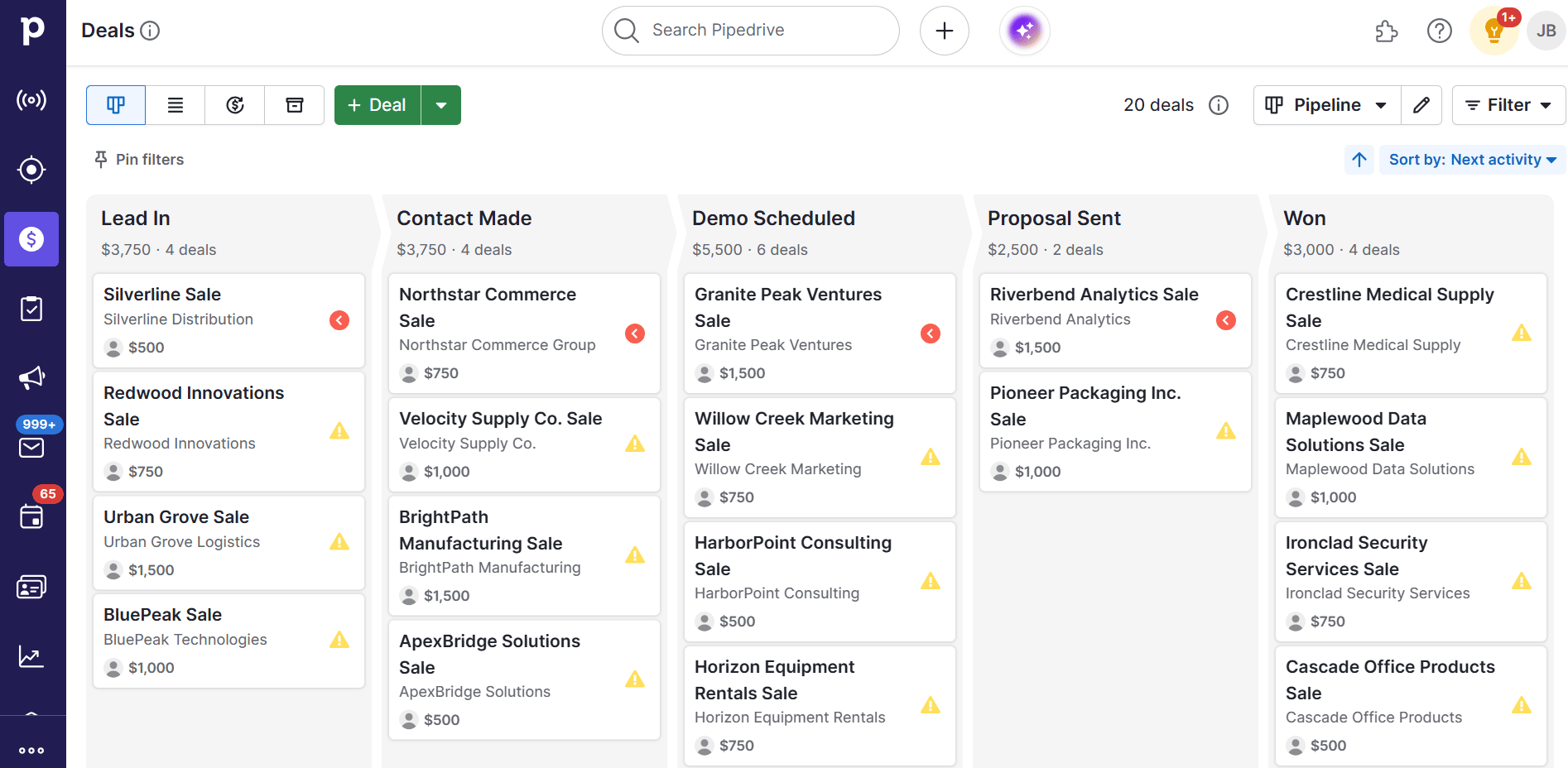Image resolution: width=1568 pixels, height=768 pixels.
Task: Select the Kanban board view toggle
Action: tap(115, 105)
